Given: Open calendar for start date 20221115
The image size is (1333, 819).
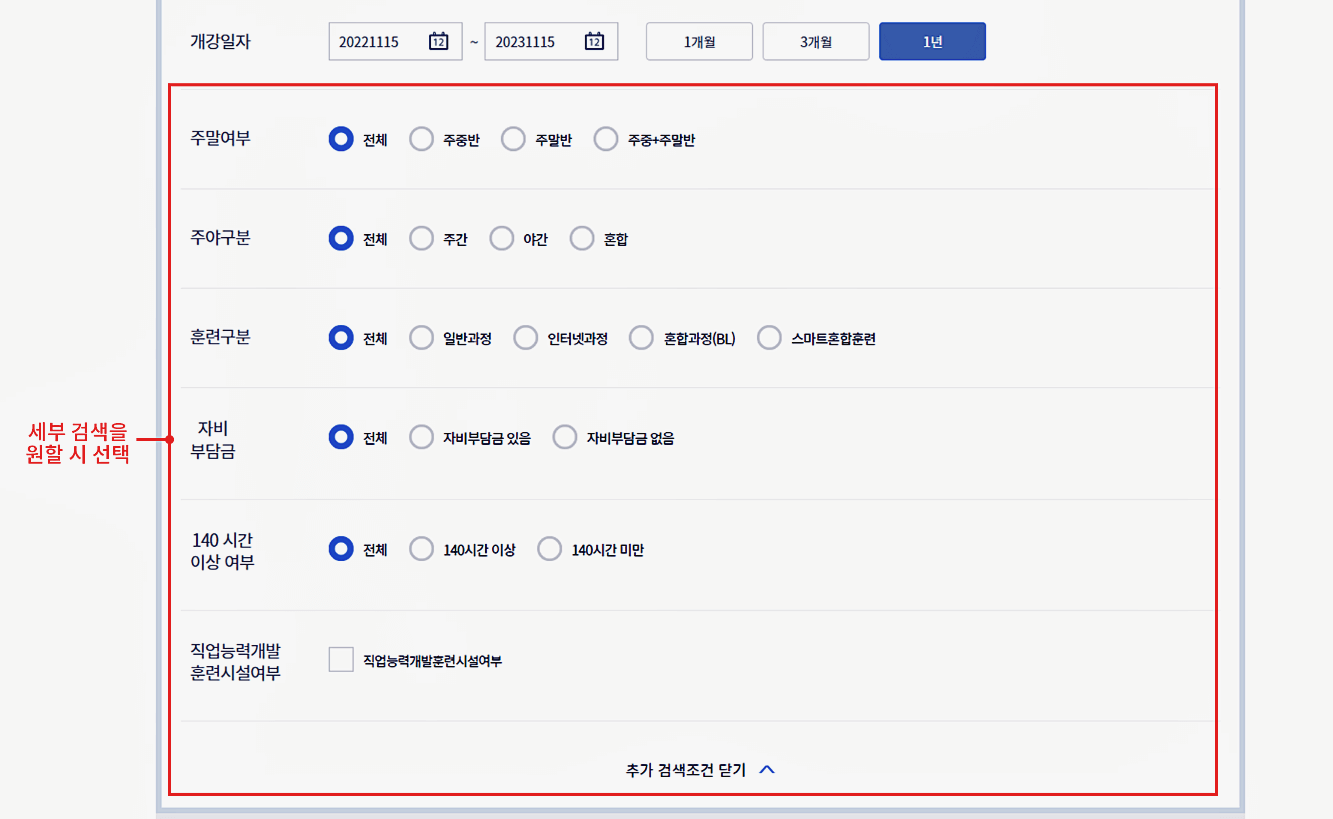Looking at the screenshot, I should [x=438, y=41].
